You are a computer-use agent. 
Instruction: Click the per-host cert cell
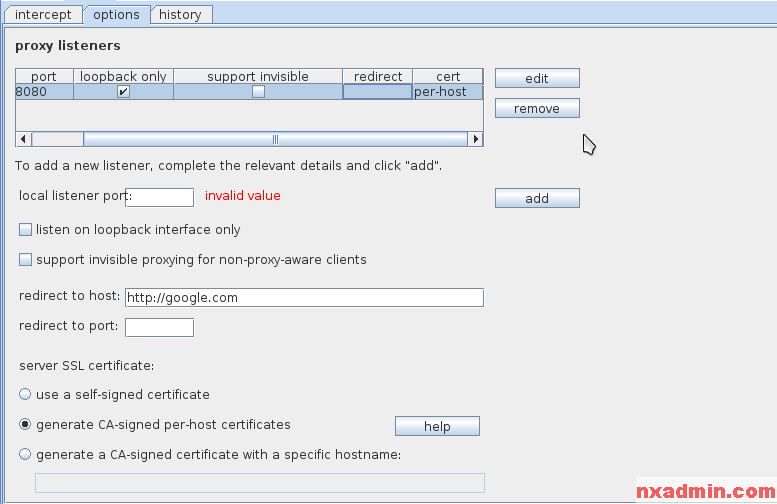coord(448,92)
